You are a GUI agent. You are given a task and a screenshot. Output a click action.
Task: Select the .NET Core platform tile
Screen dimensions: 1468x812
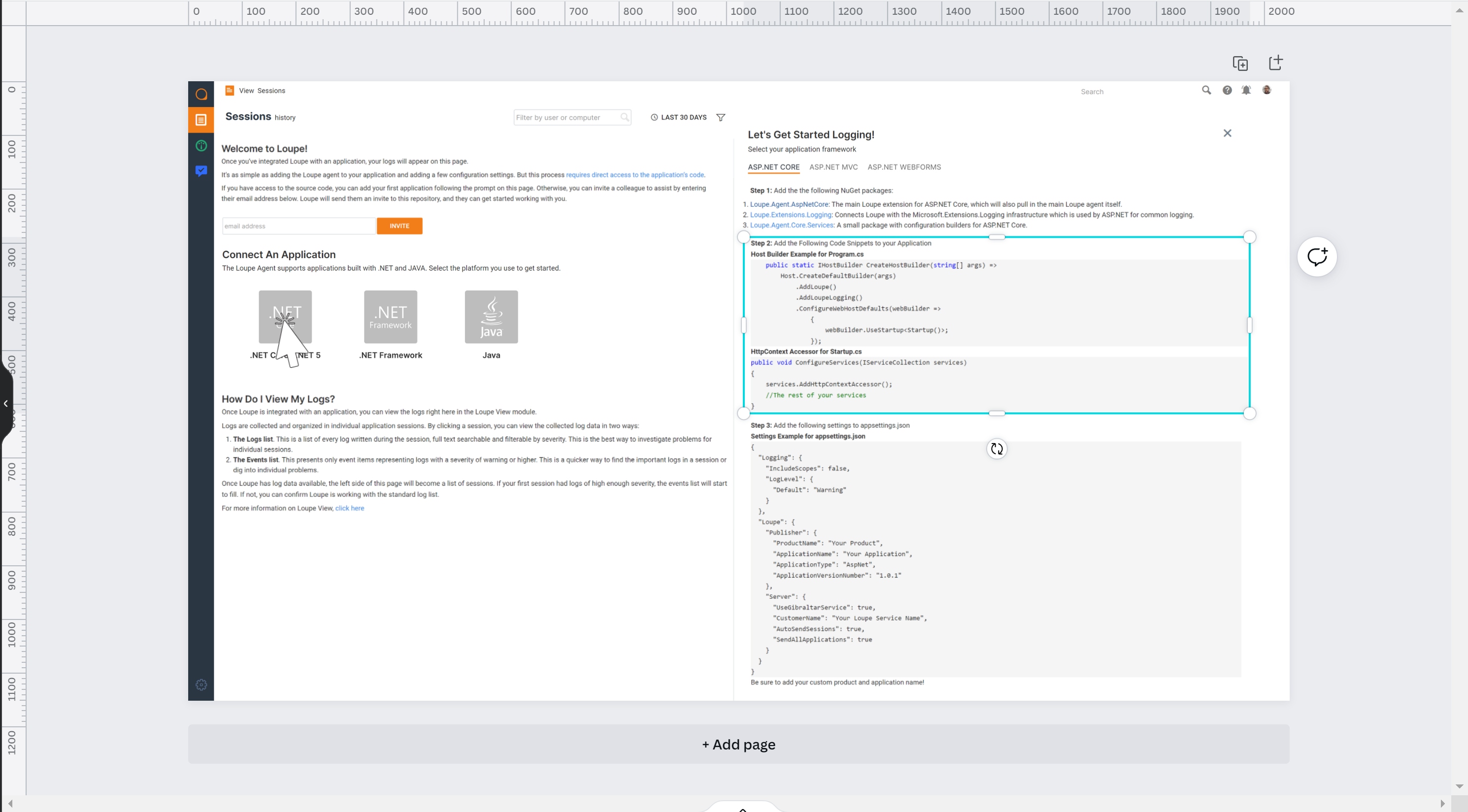pos(285,317)
